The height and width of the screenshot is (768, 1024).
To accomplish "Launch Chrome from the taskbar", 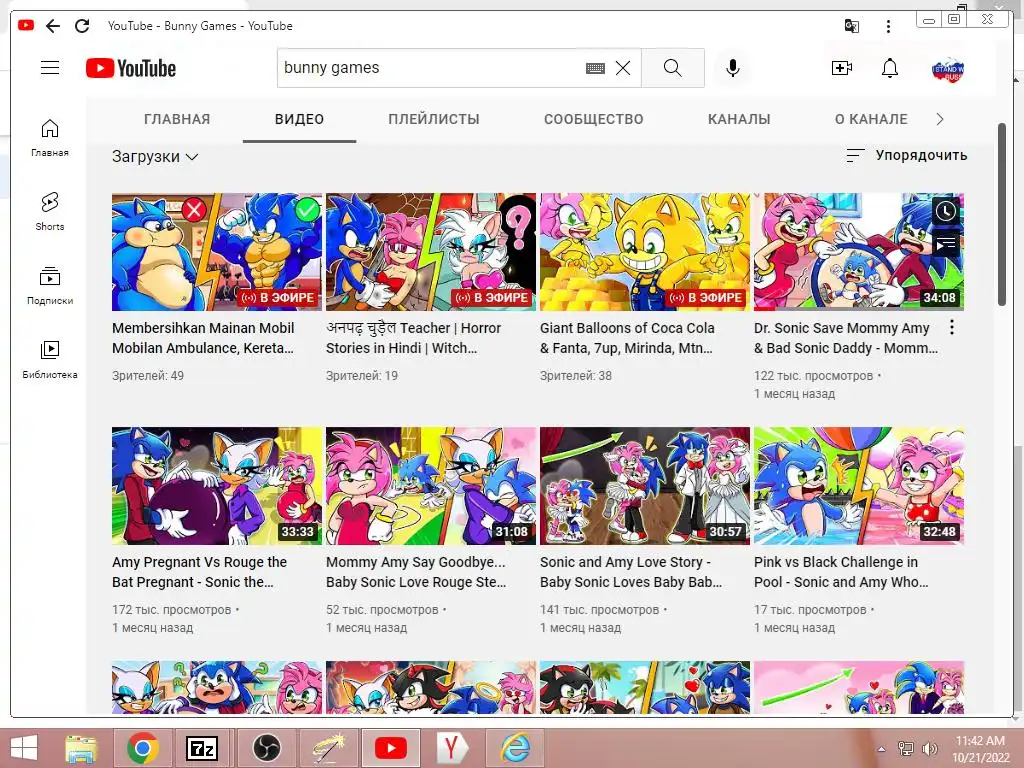I will (x=143, y=748).
